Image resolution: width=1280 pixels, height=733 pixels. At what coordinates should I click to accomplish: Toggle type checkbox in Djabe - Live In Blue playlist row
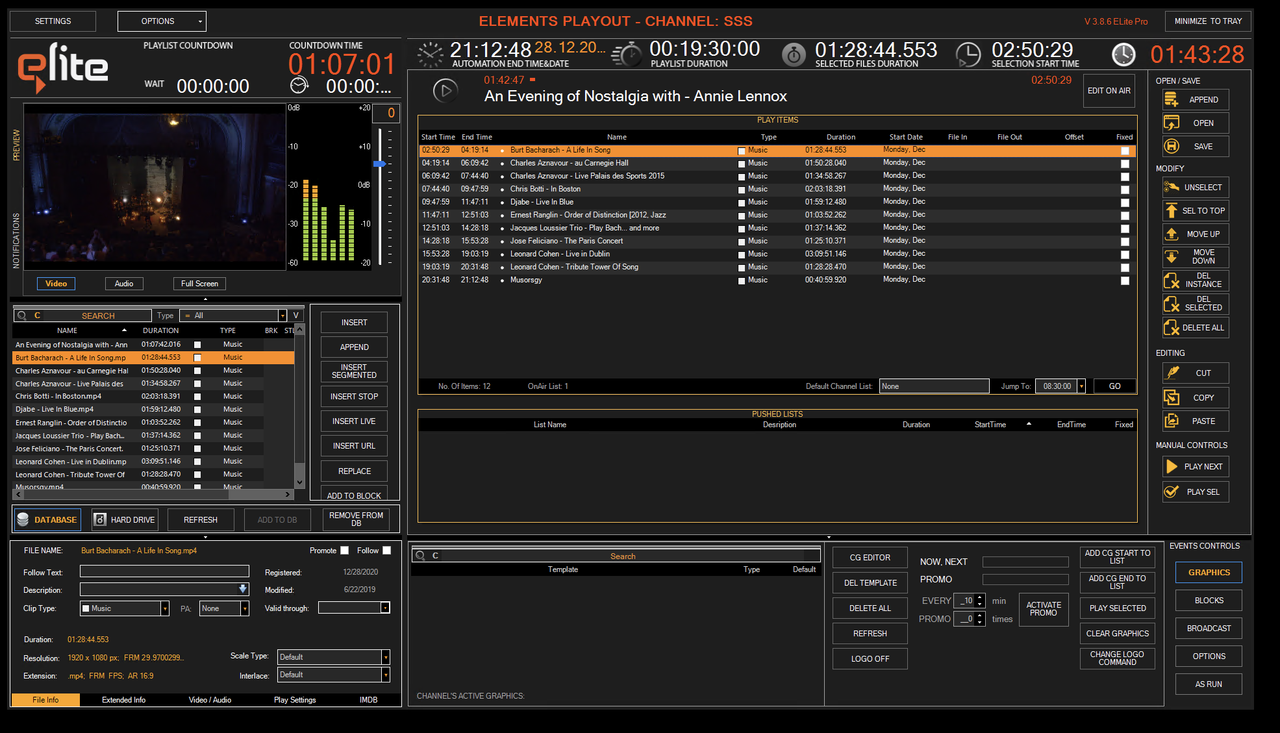pos(742,202)
